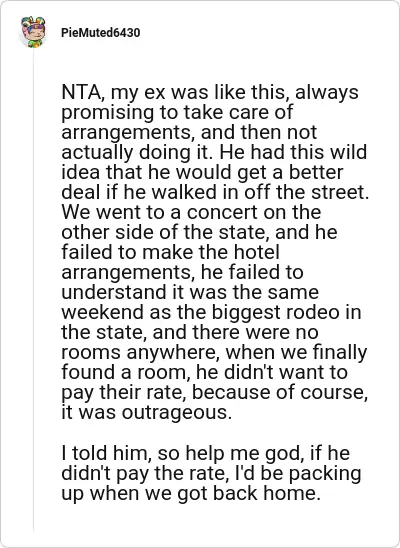This screenshot has height=548, width=400.
Task: Click the line 'found a room, he didn't want to'
Action: 204,372
